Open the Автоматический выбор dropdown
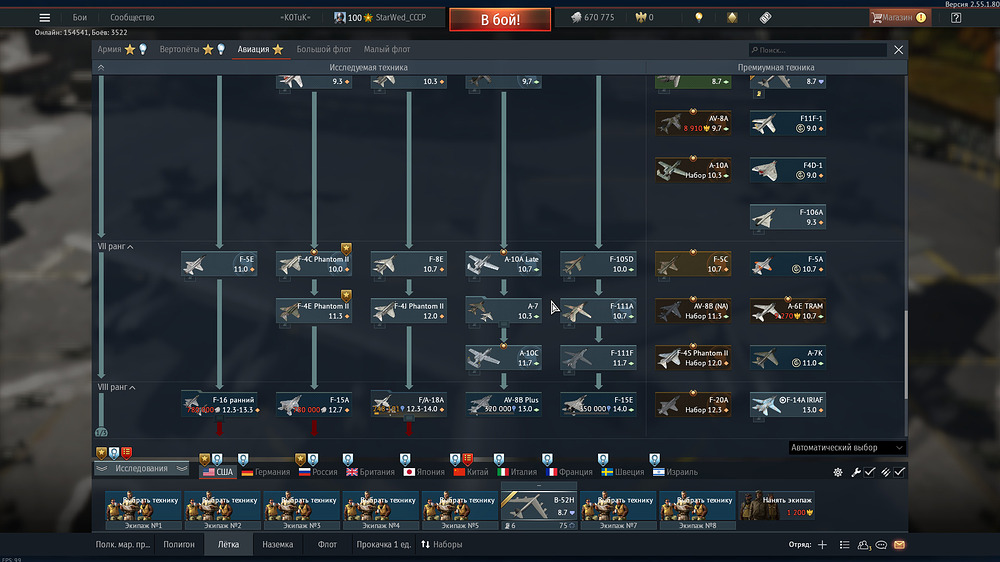This screenshot has height=562, width=1000. tap(847, 448)
